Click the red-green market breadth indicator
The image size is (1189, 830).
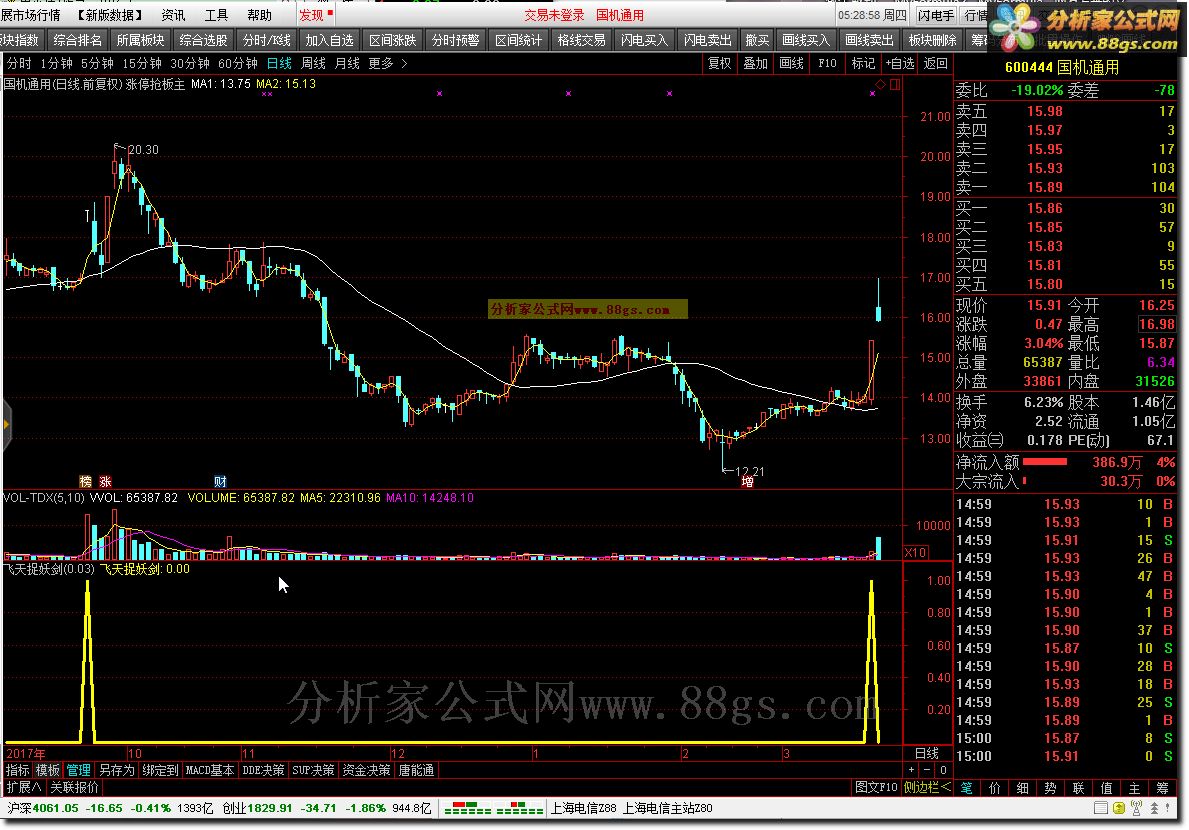click(494, 809)
